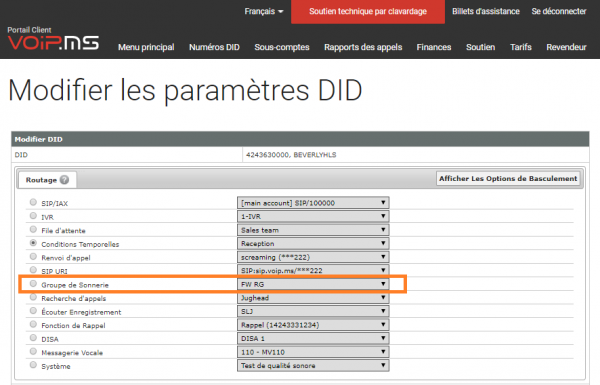Select the Messagerie Vocale radio button

click(x=33, y=351)
